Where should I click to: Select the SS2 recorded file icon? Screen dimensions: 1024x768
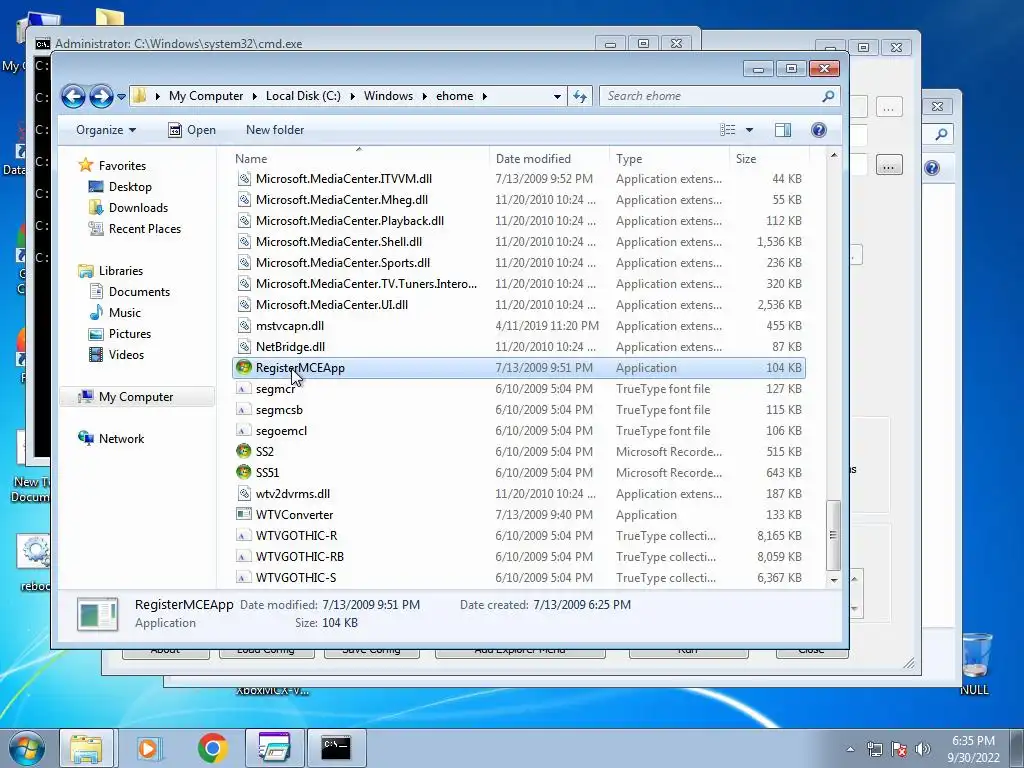[x=244, y=452]
